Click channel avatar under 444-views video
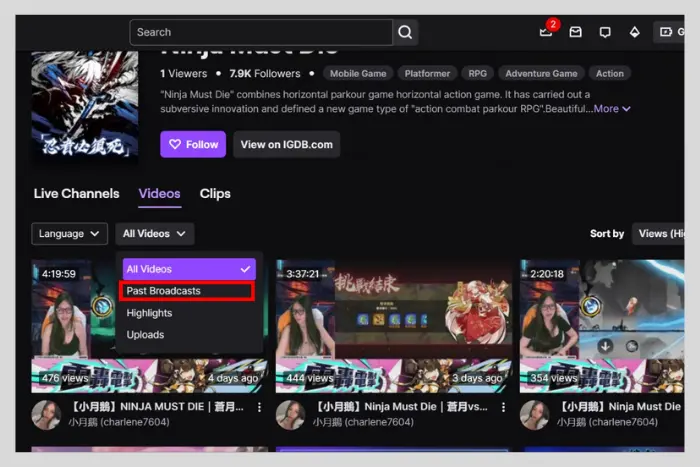 click(x=290, y=415)
